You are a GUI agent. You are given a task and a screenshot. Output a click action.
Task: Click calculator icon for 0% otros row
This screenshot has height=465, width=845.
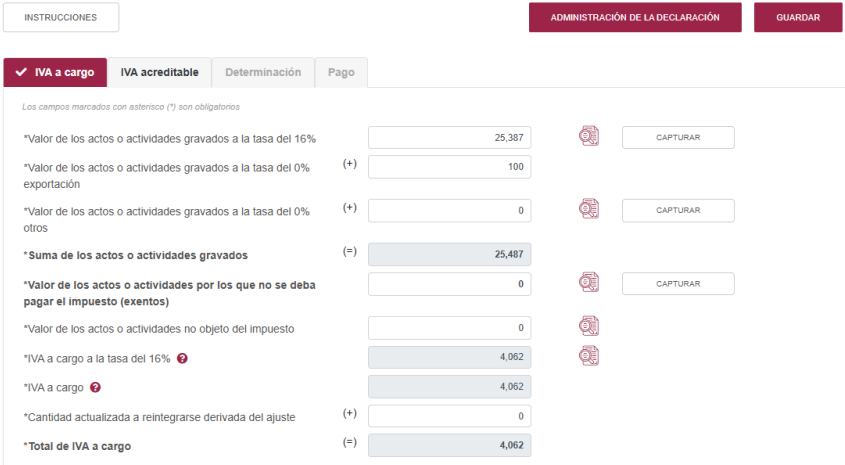click(x=589, y=209)
